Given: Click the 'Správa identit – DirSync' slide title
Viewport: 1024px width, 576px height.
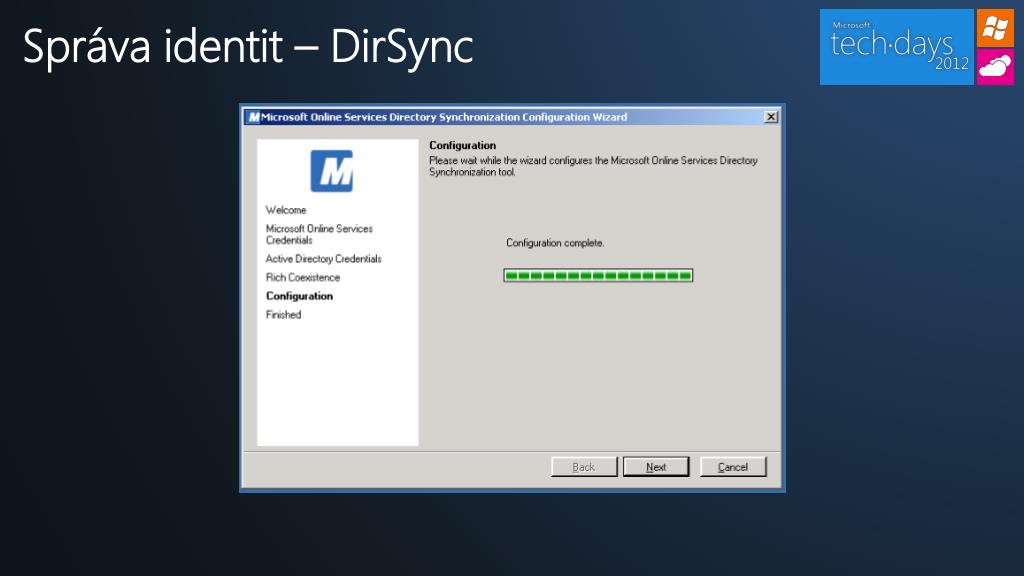Looking at the screenshot, I should [248, 47].
